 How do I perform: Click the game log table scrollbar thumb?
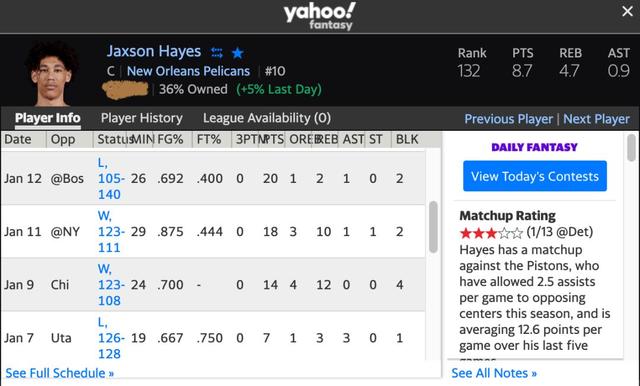coord(433,227)
